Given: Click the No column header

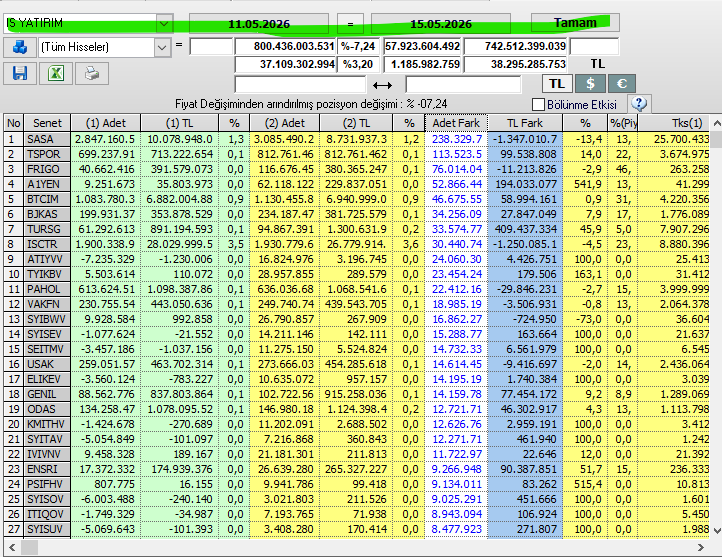Looking at the screenshot, I should point(14,123).
